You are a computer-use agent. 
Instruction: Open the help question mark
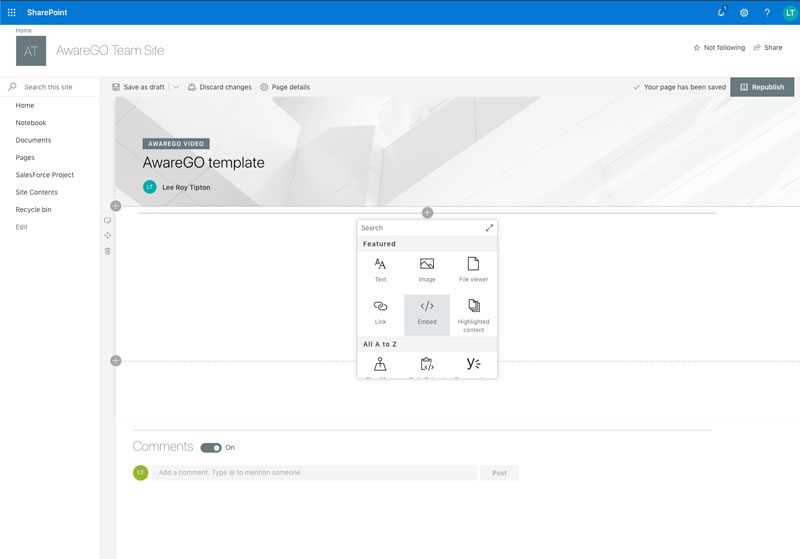coord(767,13)
